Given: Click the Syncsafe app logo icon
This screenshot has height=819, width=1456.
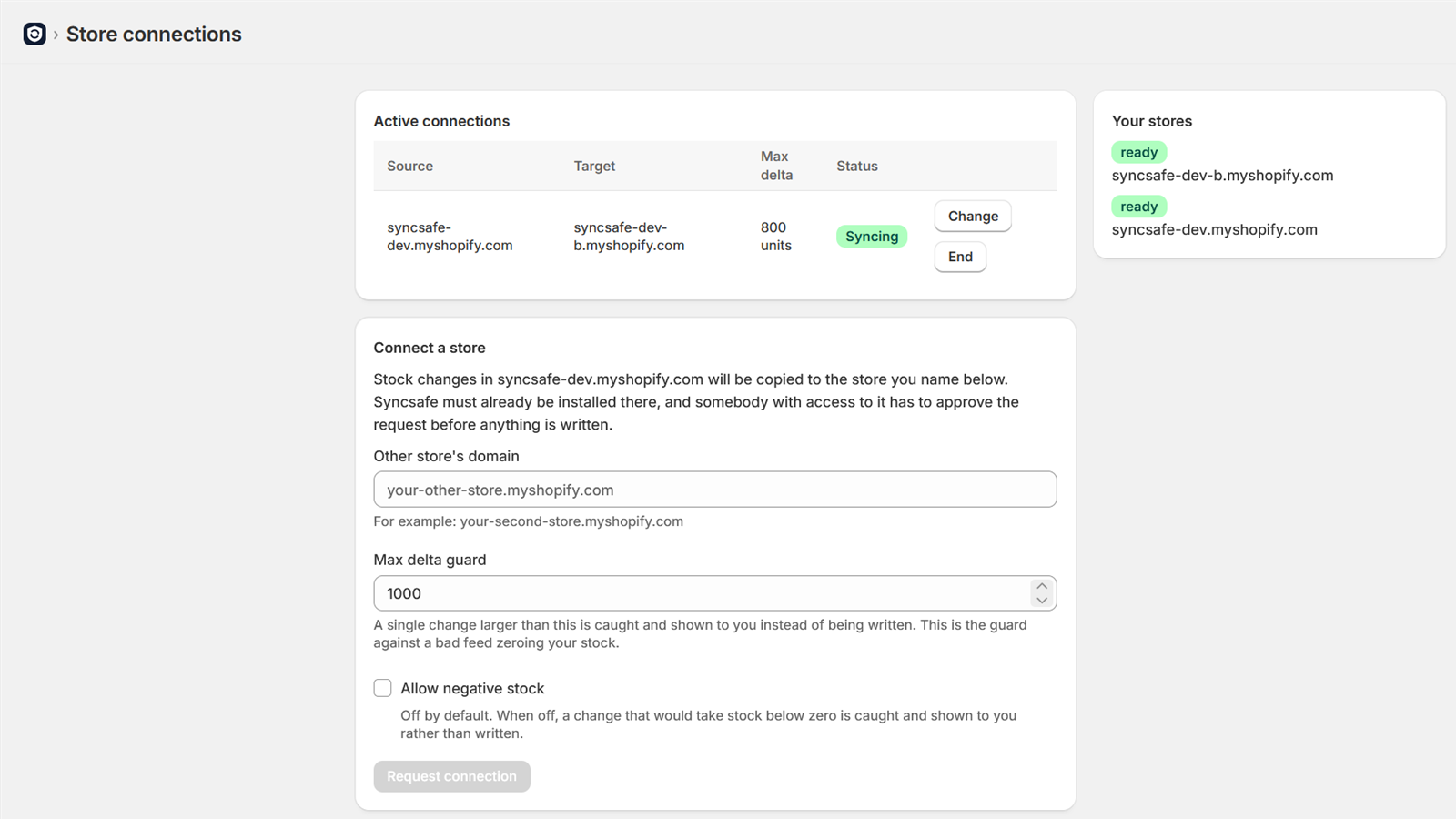Looking at the screenshot, I should pos(35,35).
